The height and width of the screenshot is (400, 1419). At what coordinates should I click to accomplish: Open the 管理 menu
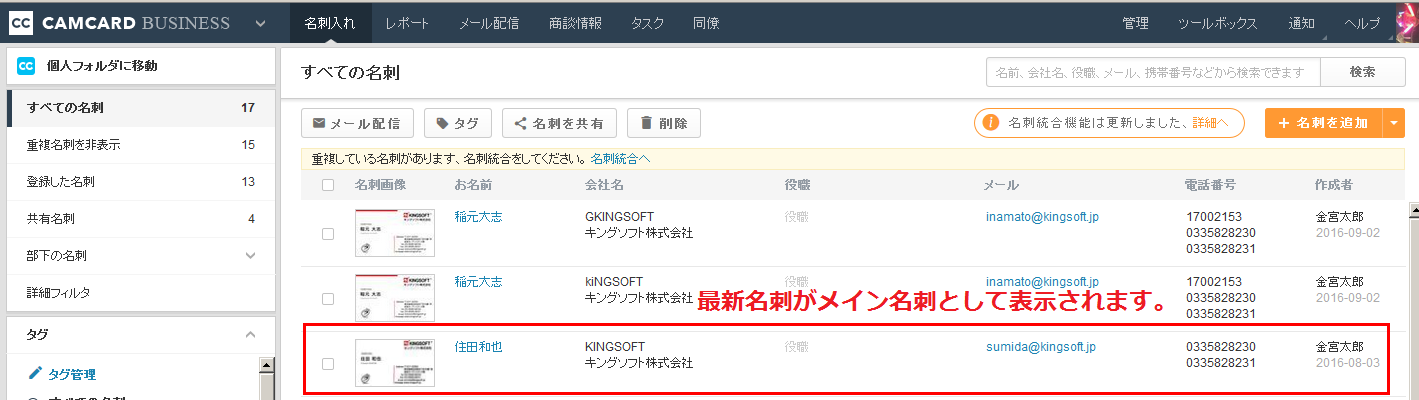[x=1136, y=23]
